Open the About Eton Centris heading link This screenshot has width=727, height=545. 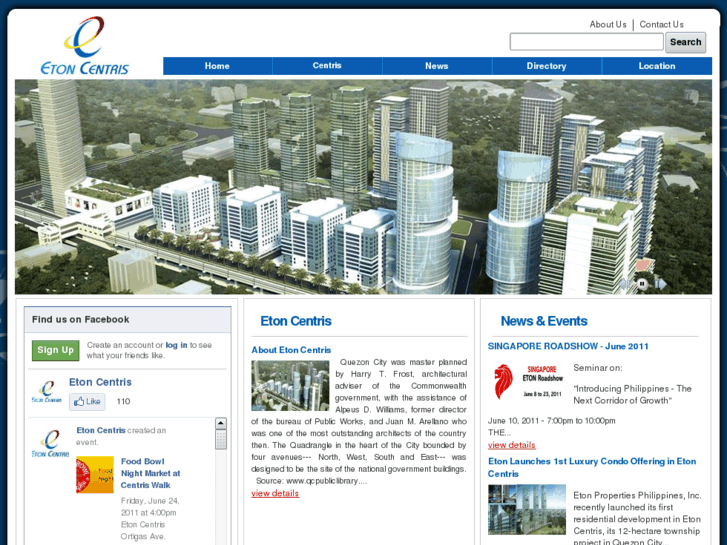(291, 350)
